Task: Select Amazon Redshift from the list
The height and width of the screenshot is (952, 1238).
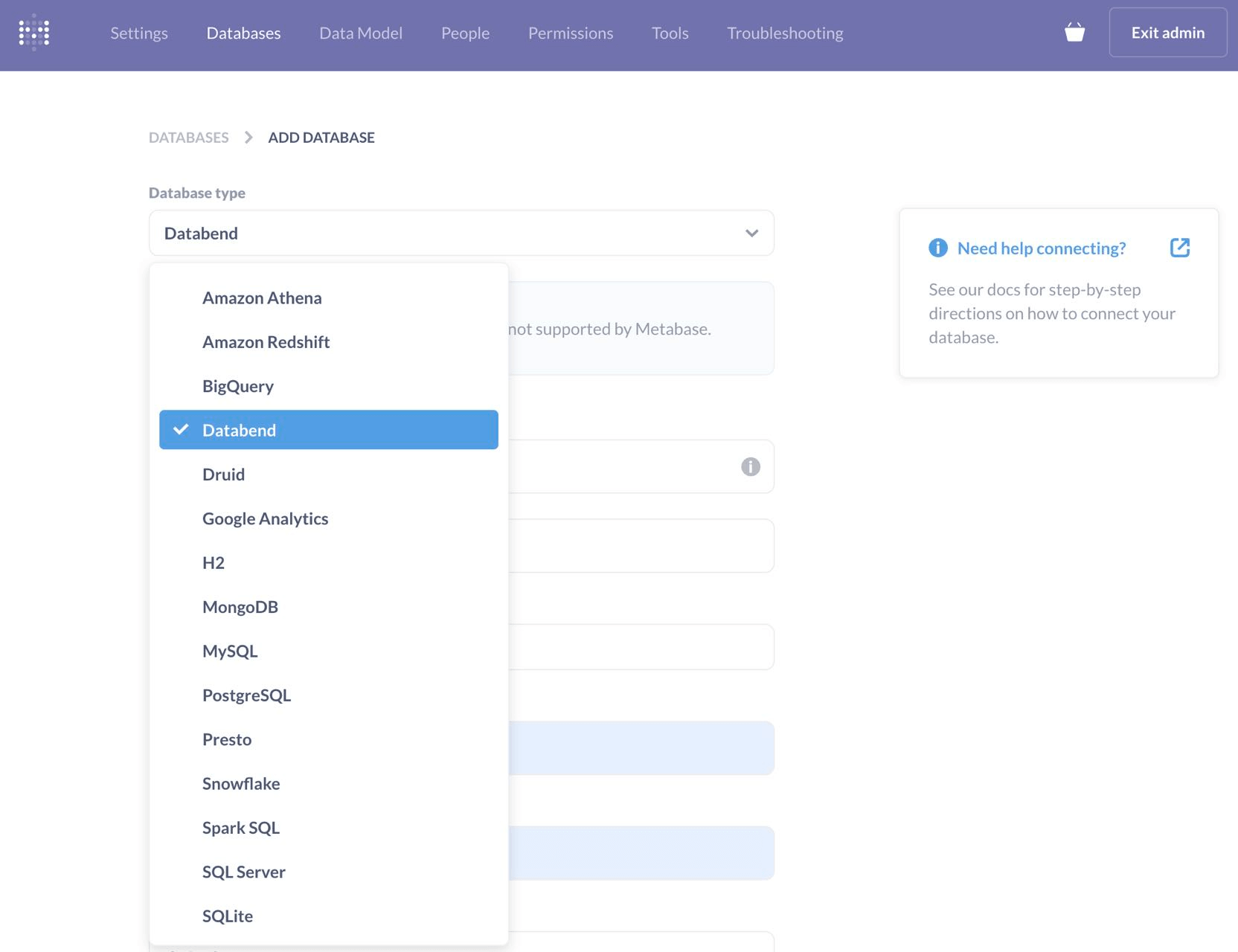Action: [329, 342]
